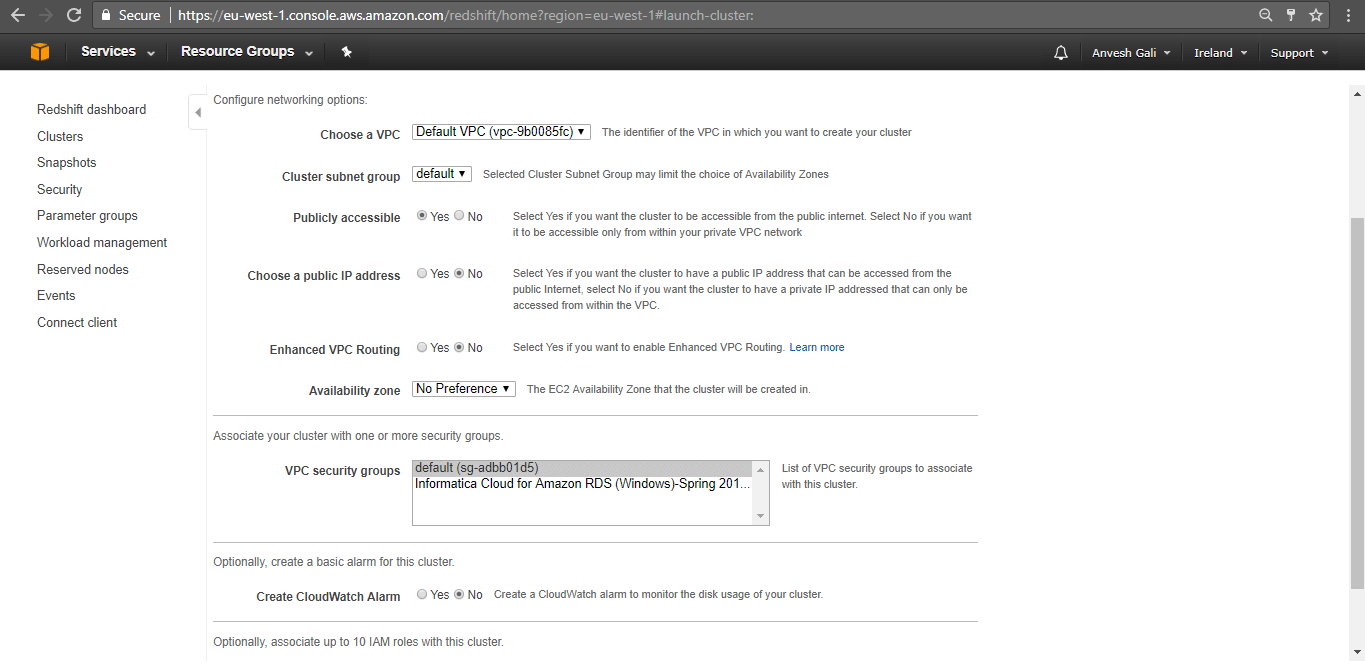Select No for Create CloudWatch Alarm
Viewport: 1365px width, 666px height.
[x=459, y=594]
